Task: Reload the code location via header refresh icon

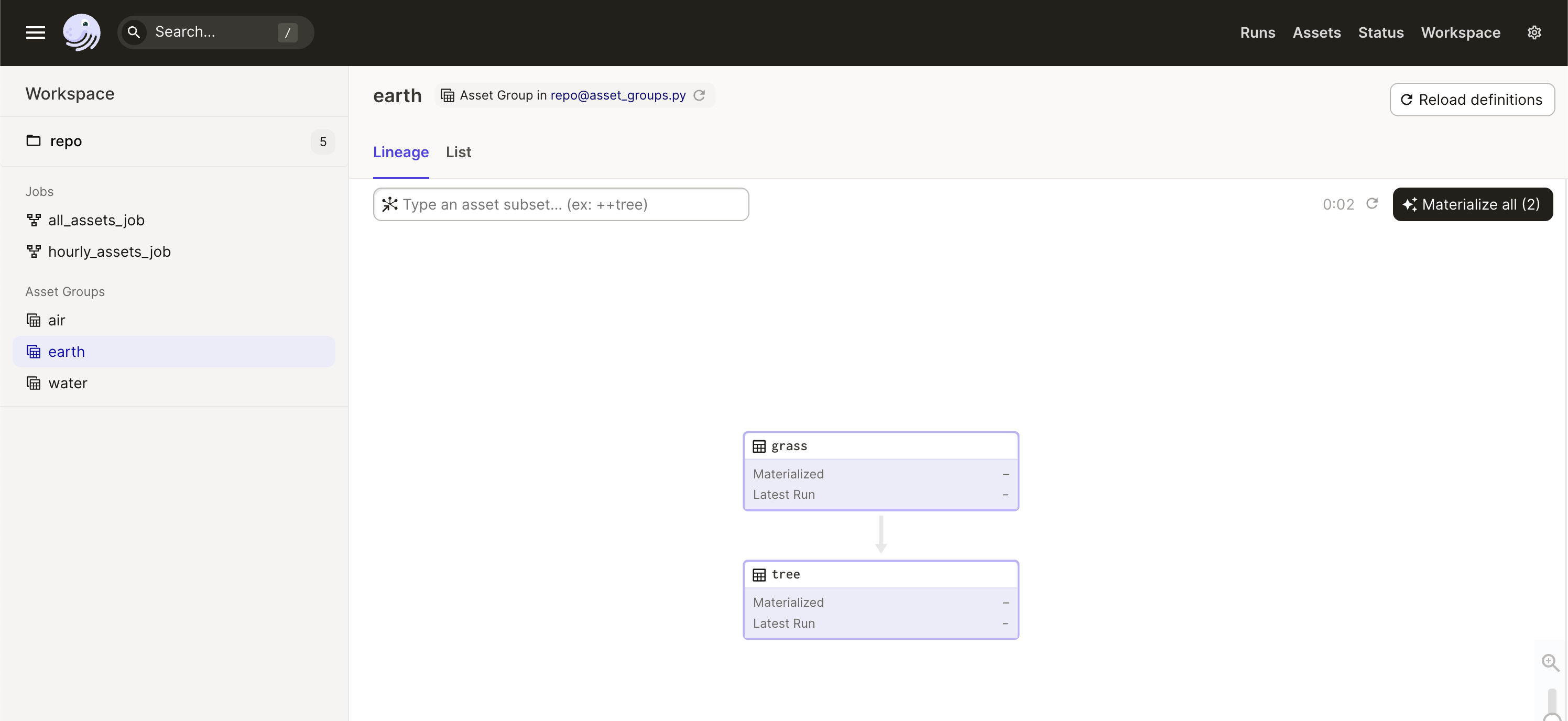Action: point(700,95)
